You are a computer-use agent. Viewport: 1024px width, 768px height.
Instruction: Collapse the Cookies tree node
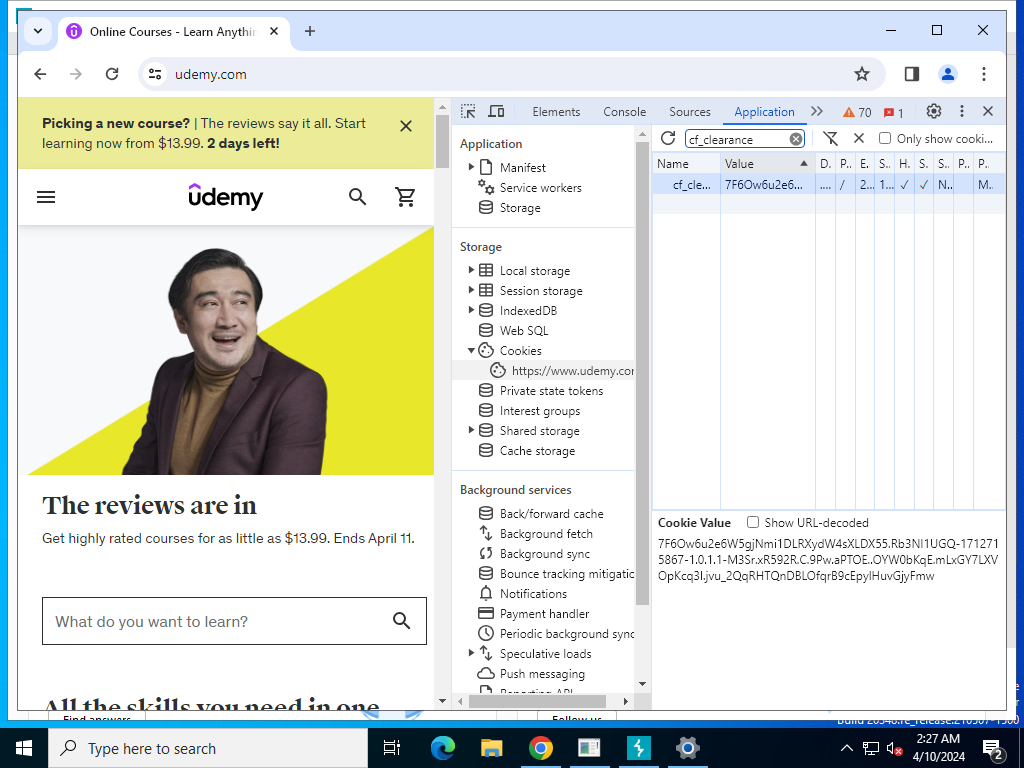[472, 351]
